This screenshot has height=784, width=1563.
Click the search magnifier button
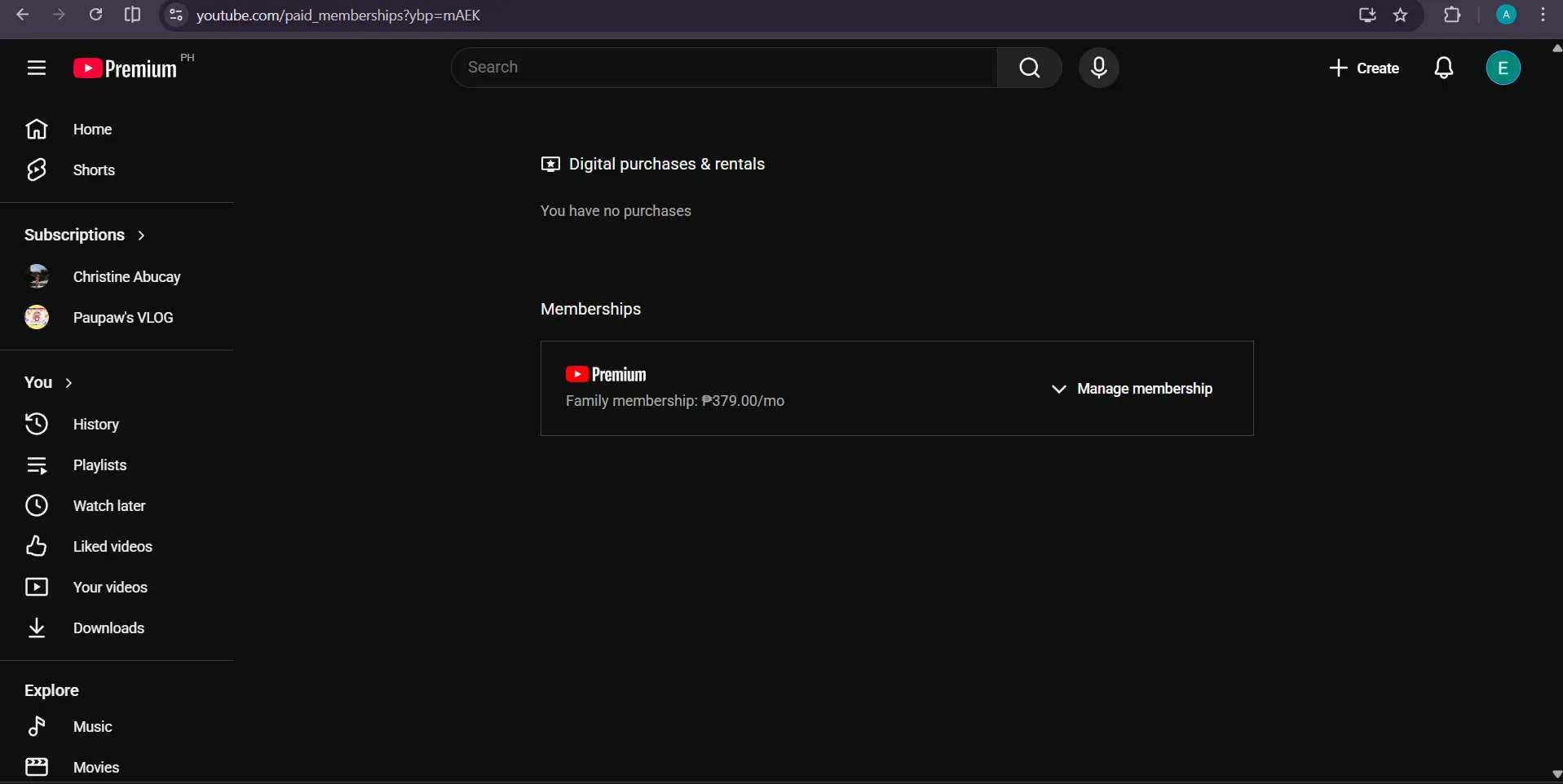[x=1030, y=68]
